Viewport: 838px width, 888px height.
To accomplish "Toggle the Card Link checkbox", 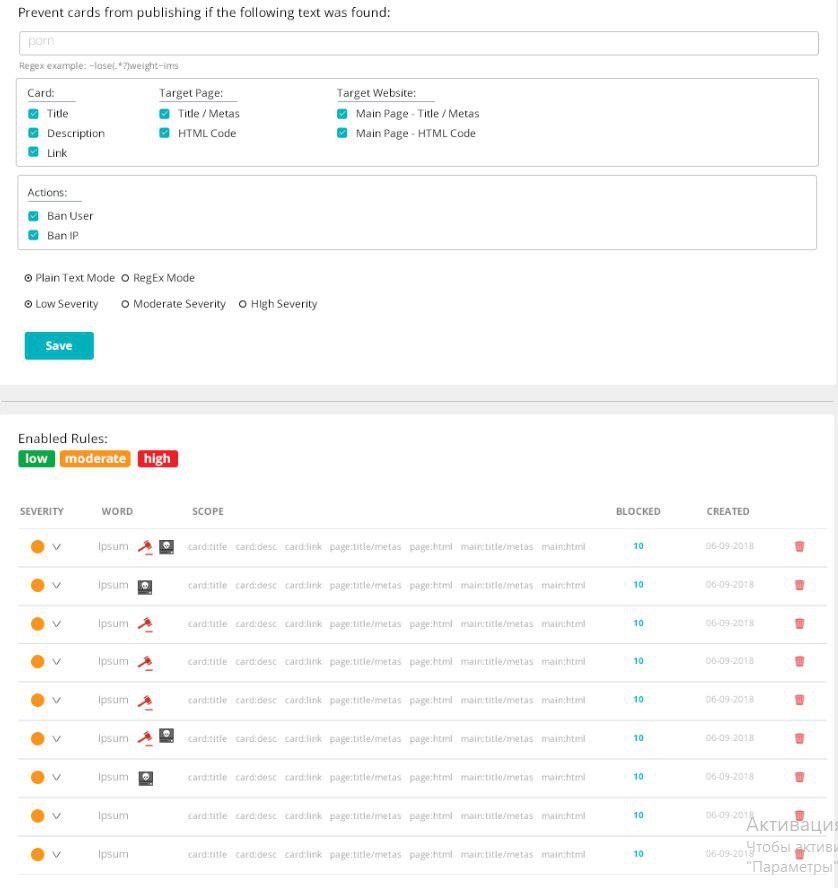I will pyautogui.click(x=33, y=152).
